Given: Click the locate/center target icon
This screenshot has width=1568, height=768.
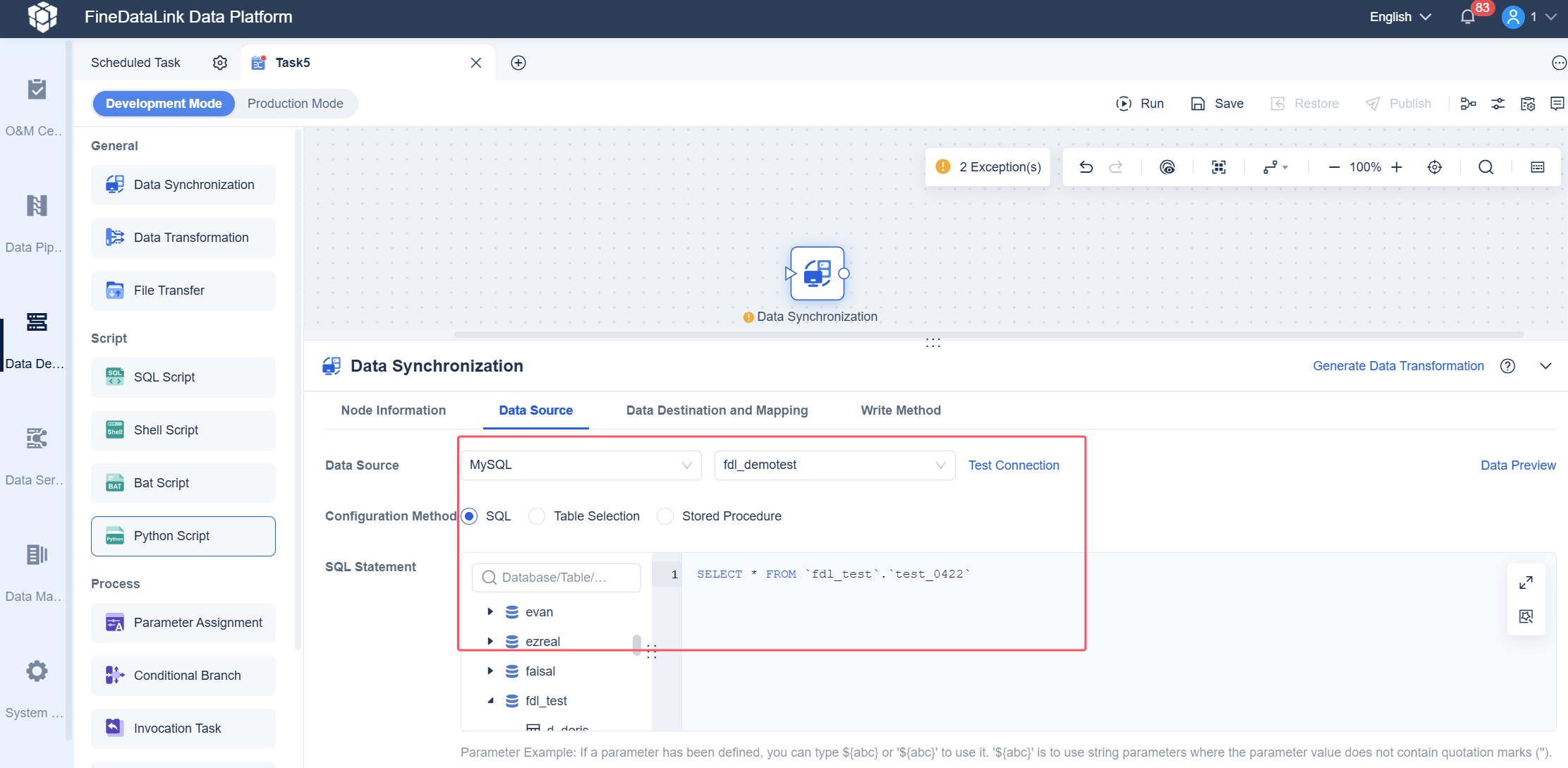Looking at the screenshot, I should click(1435, 167).
